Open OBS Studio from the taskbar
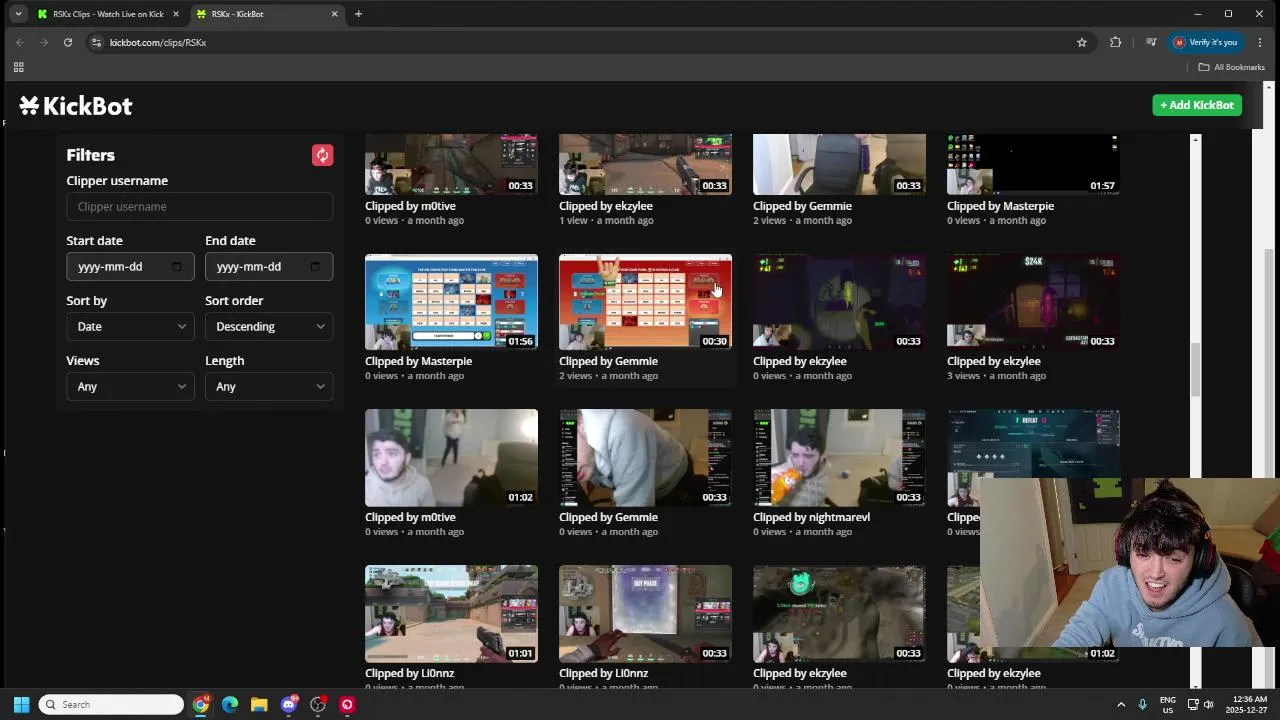 coord(318,704)
